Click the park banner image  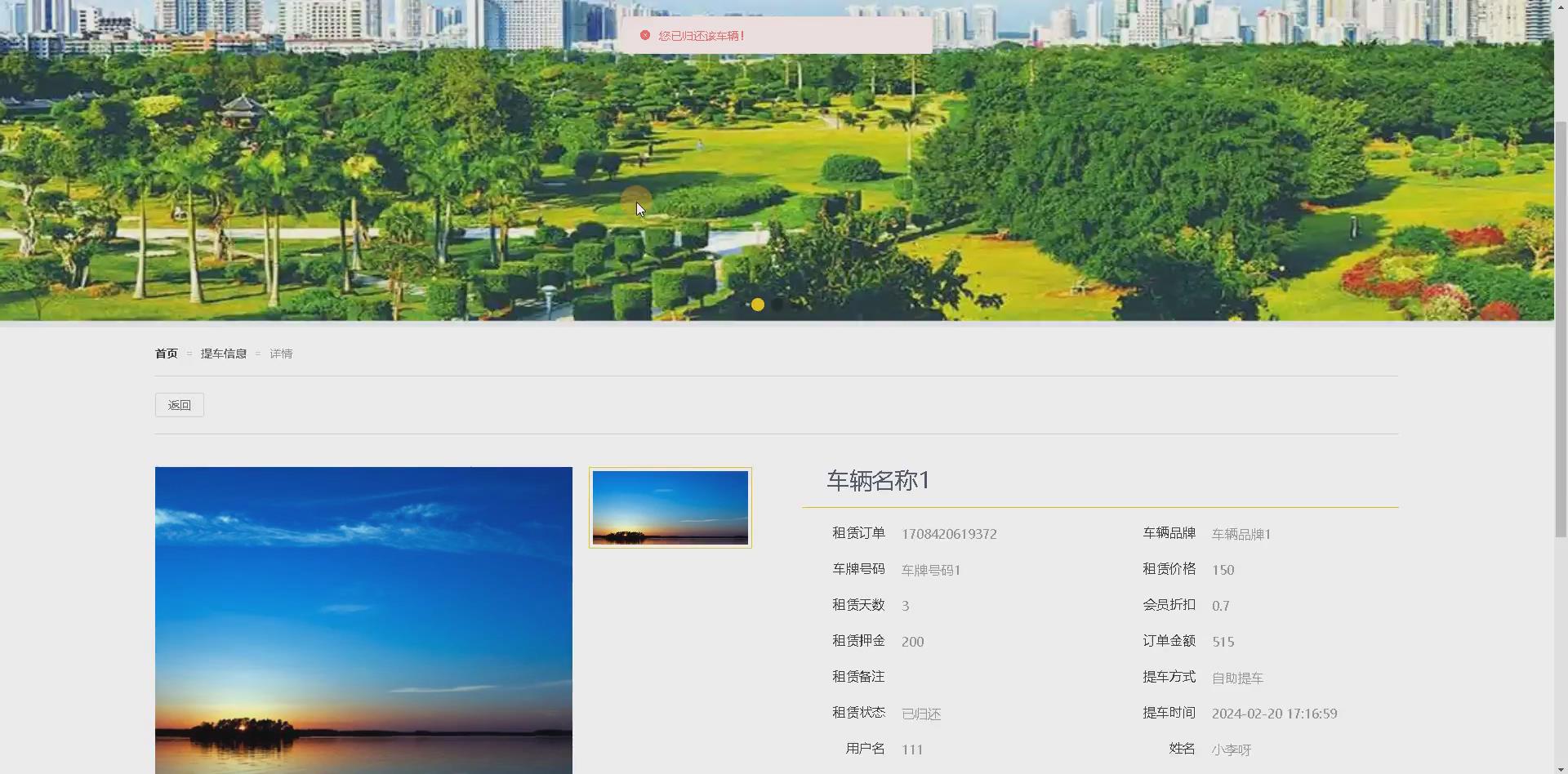pos(327,163)
